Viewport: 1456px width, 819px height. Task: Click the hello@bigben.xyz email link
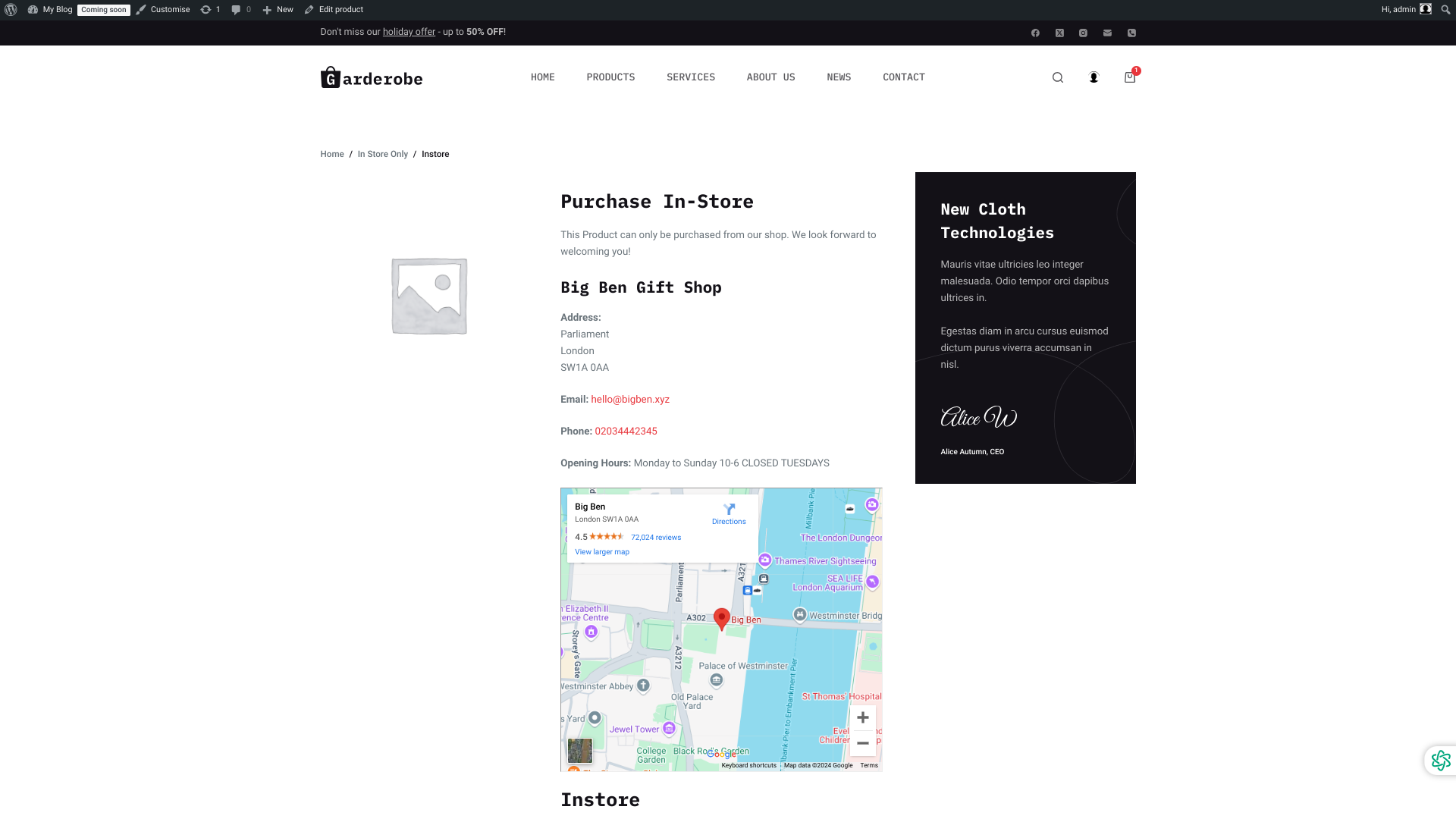click(x=630, y=400)
